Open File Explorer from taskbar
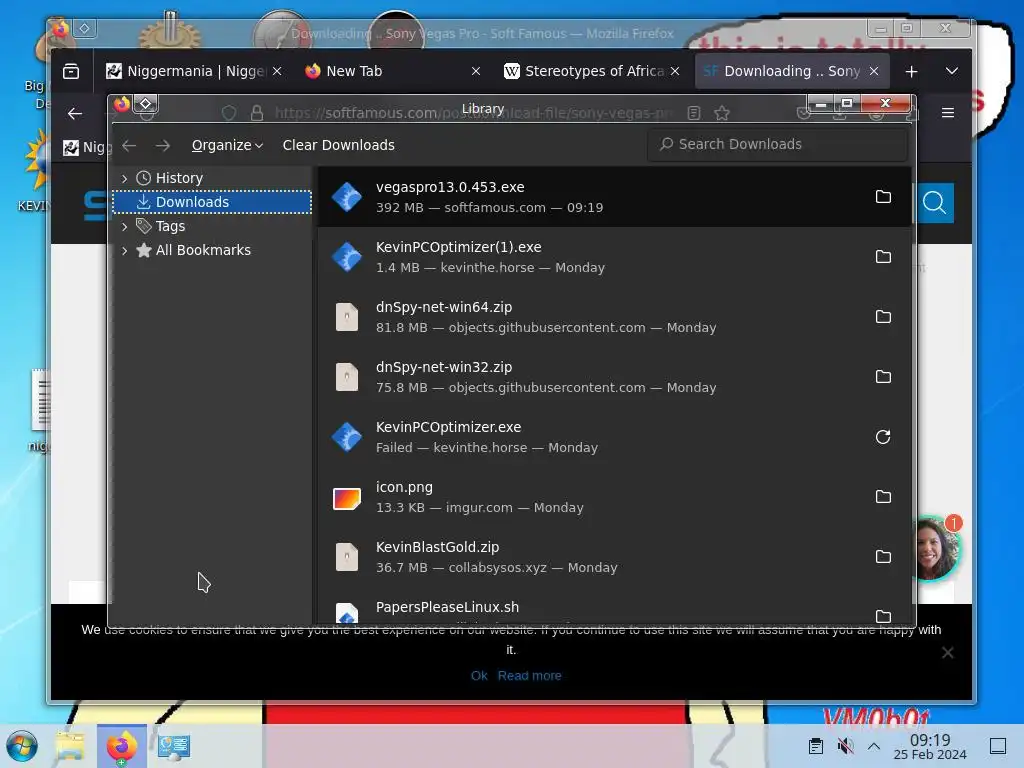The width and height of the screenshot is (1024, 768). click(x=70, y=746)
